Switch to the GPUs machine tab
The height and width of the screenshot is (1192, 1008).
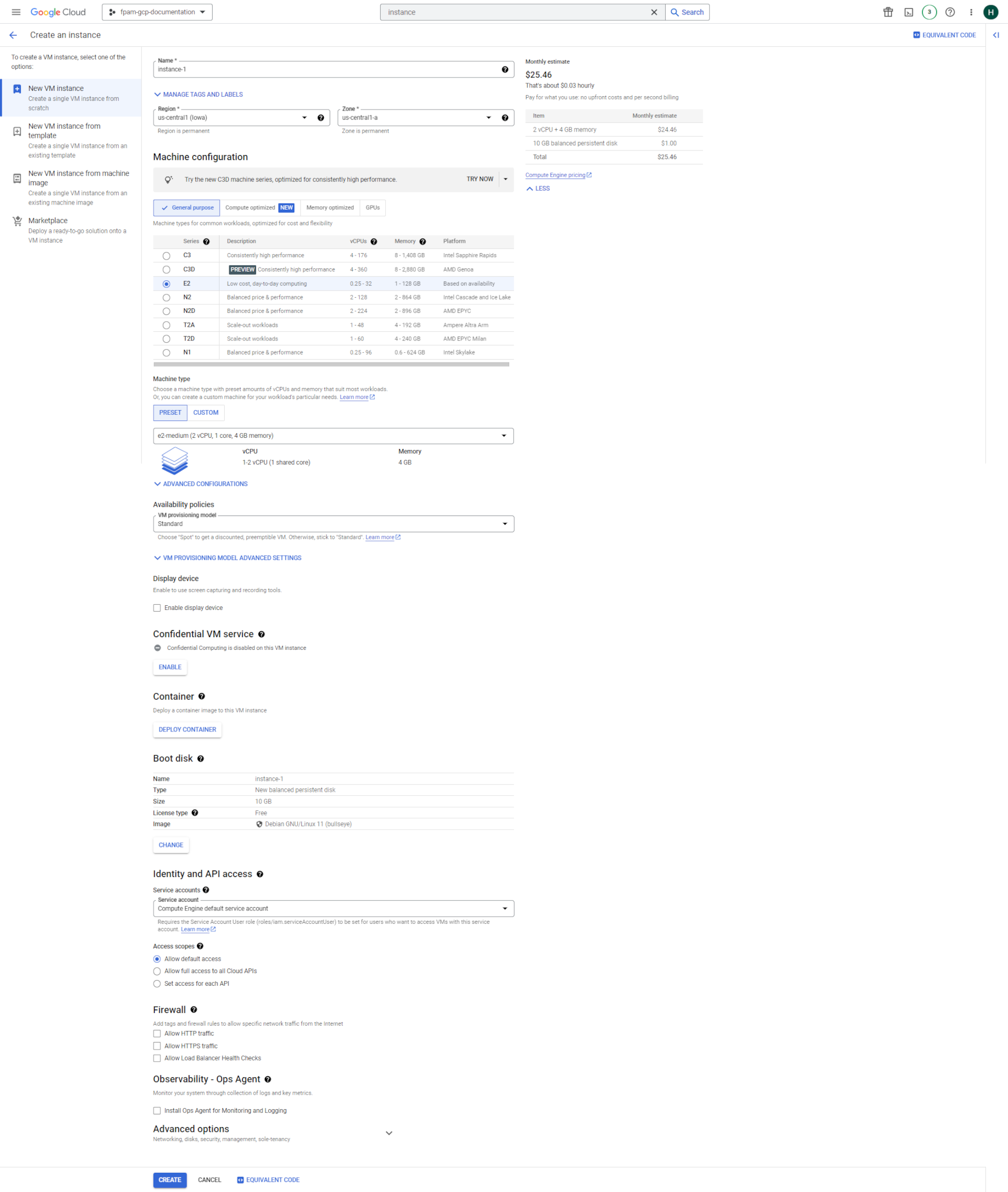tap(372, 207)
